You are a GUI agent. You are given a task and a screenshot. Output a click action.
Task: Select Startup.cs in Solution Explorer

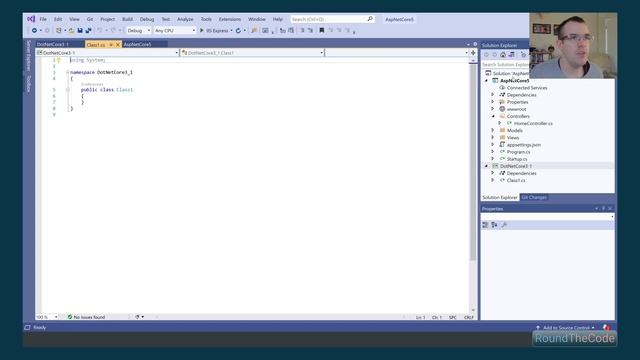[x=517, y=159]
